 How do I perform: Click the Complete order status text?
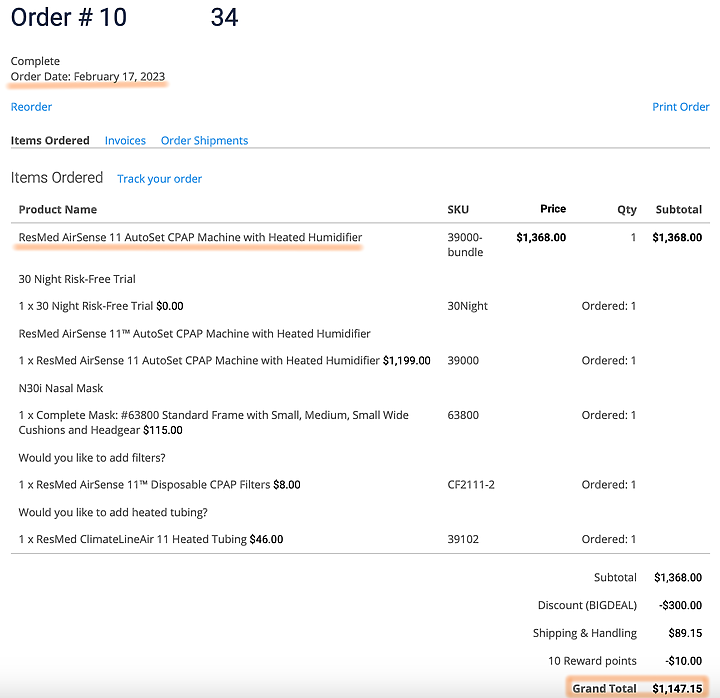[35, 61]
